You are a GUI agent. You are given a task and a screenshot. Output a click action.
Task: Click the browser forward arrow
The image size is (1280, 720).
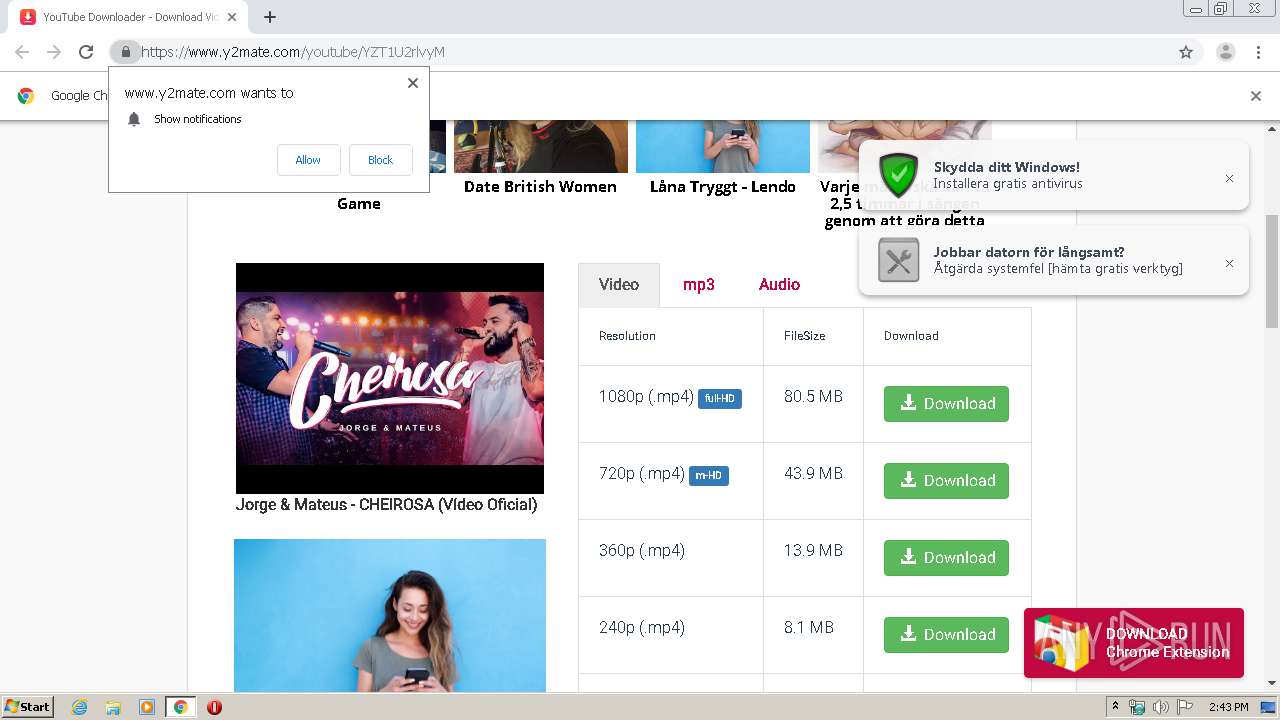tap(54, 52)
